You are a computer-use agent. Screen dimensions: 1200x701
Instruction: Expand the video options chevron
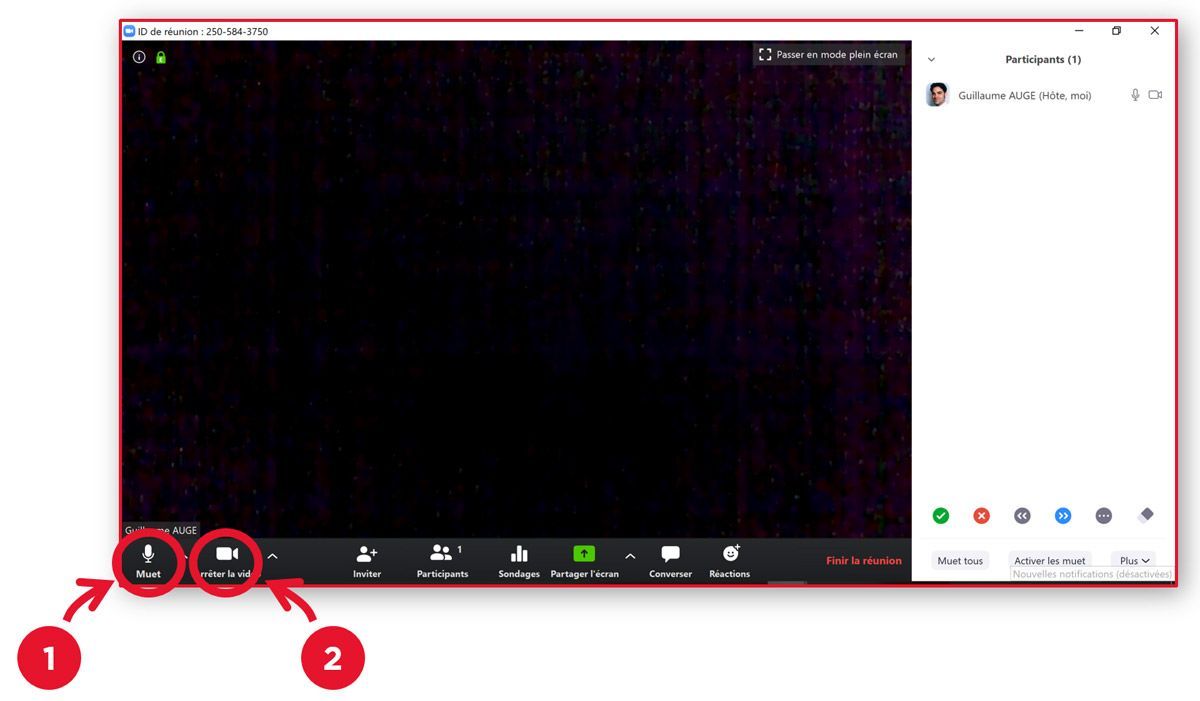click(x=272, y=556)
